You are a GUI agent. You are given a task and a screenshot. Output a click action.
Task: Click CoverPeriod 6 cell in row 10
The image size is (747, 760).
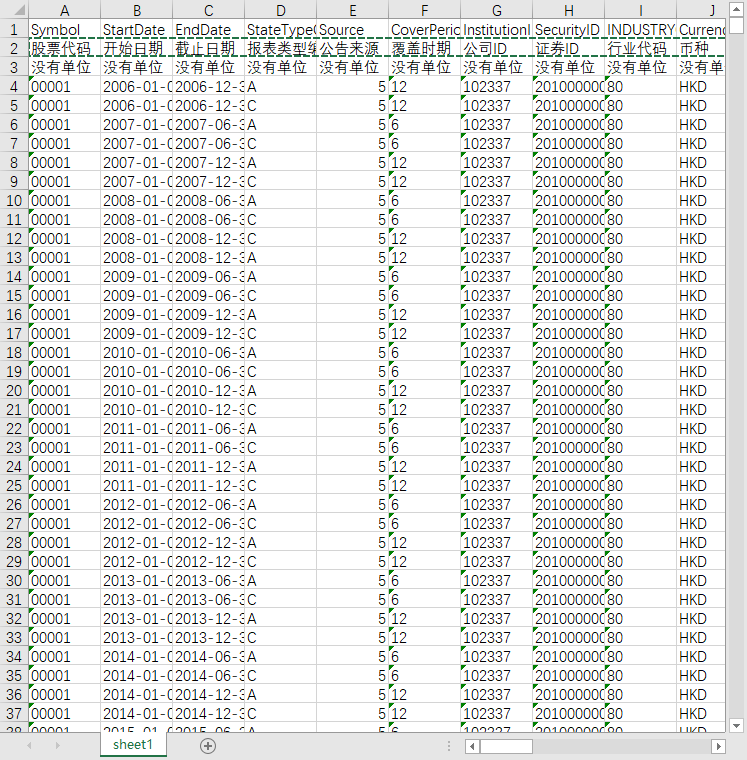pos(425,201)
